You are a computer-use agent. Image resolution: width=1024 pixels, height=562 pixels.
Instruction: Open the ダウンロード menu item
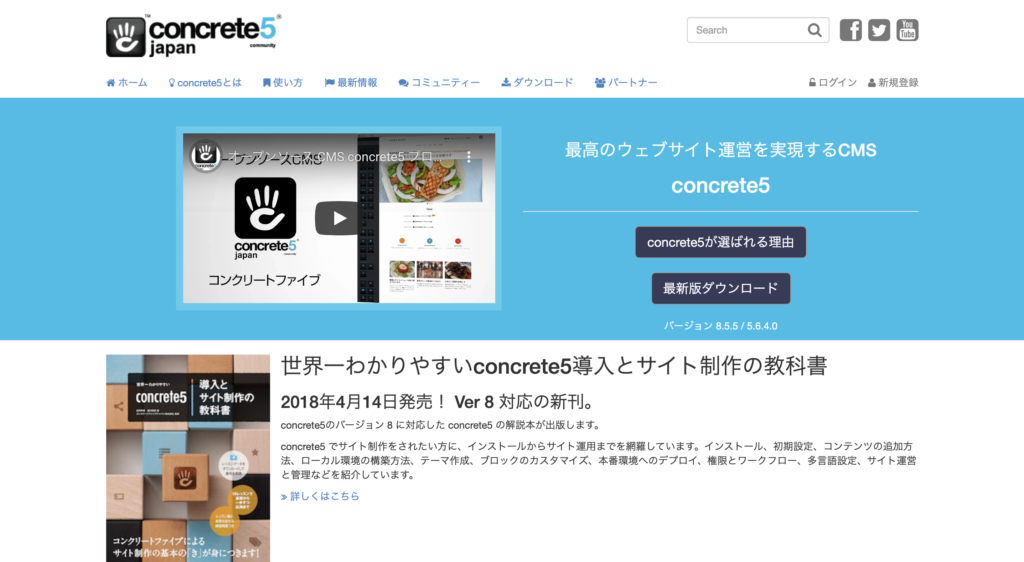click(537, 83)
